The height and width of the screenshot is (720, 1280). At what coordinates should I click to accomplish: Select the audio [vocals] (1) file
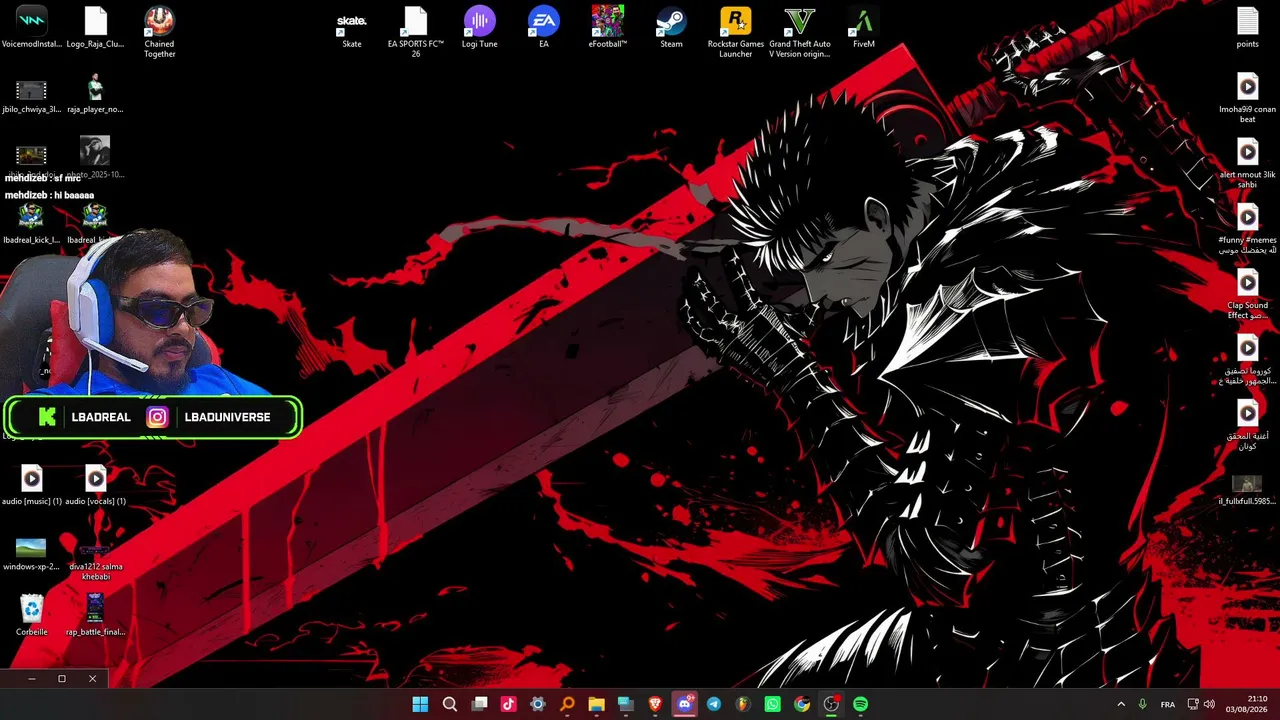[x=95, y=485]
